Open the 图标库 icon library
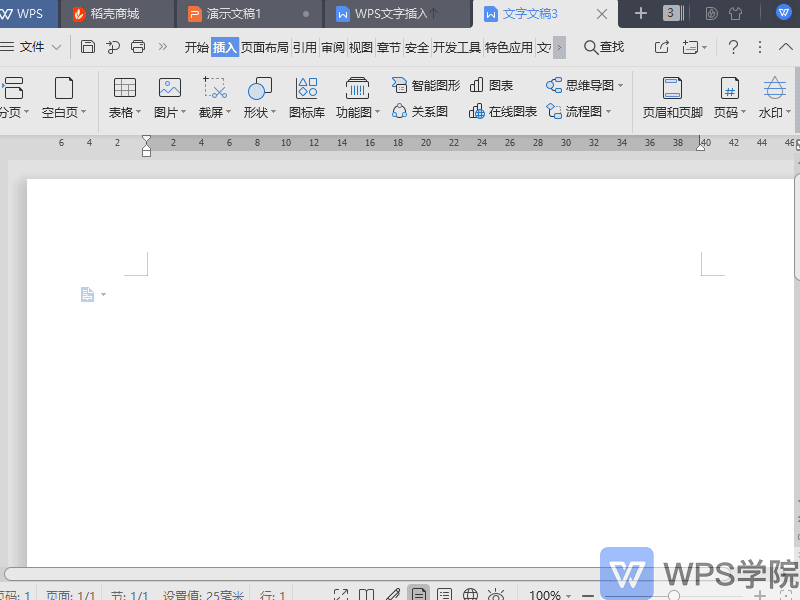The image size is (800, 600). click(x=306, y=88)
